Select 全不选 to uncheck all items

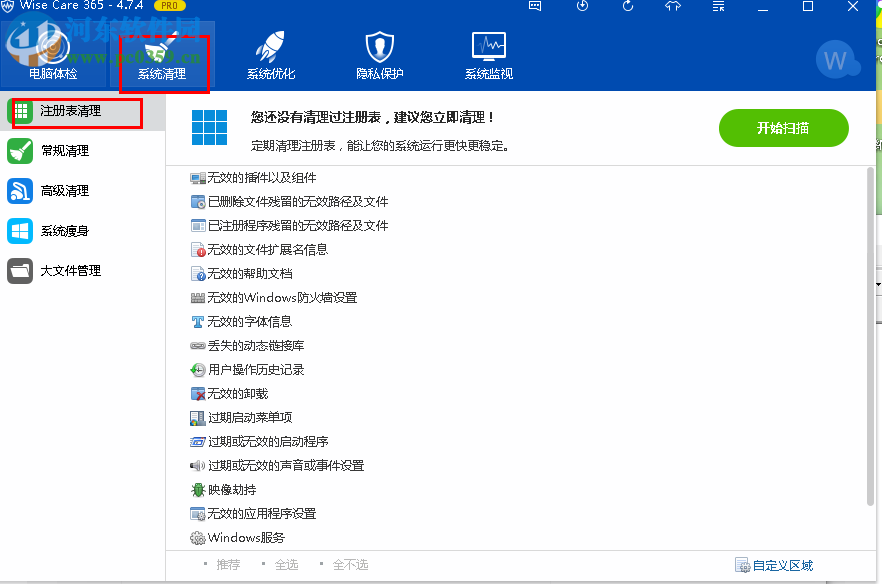click(x=350, y=564)
